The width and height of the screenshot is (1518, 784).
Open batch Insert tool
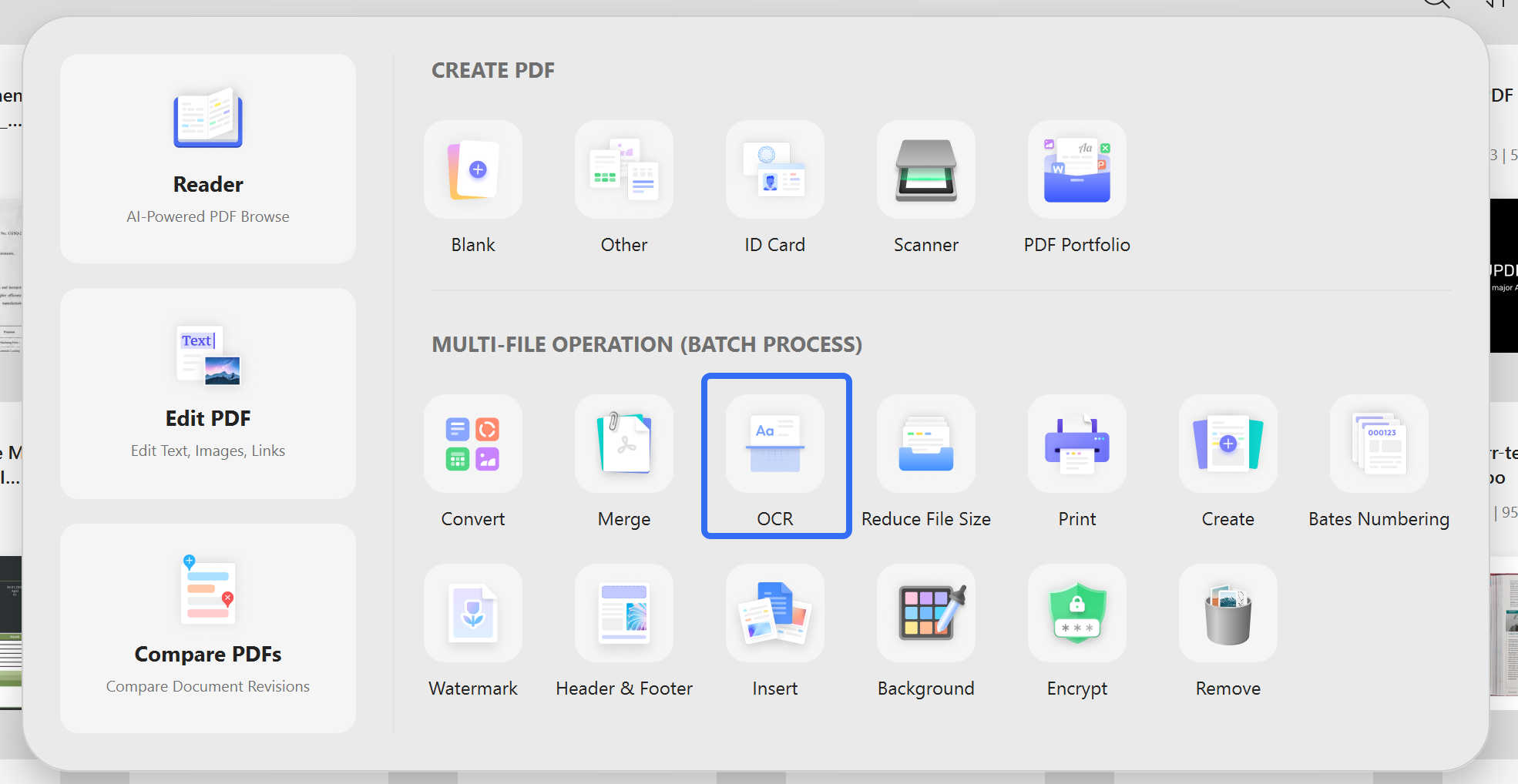coord(775,613)
